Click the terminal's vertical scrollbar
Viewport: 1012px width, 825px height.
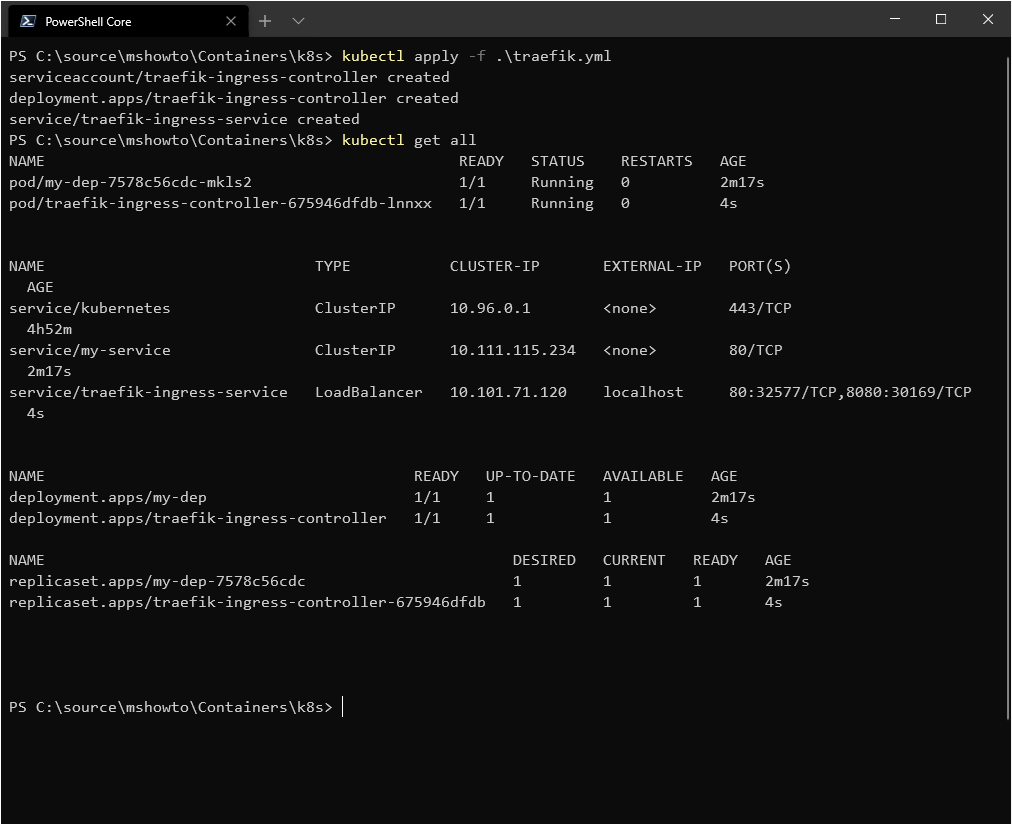tap(1007, 387)
